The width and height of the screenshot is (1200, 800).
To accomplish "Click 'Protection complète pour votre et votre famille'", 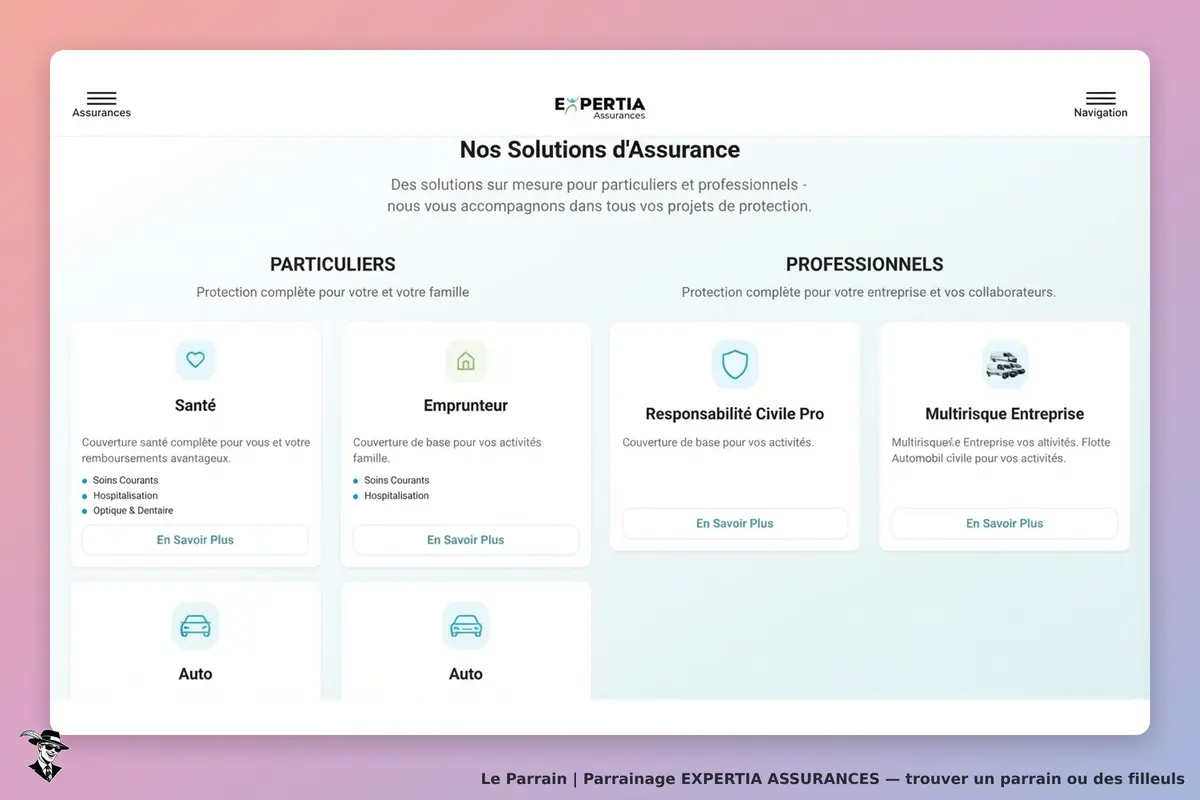I will [333, 293].
